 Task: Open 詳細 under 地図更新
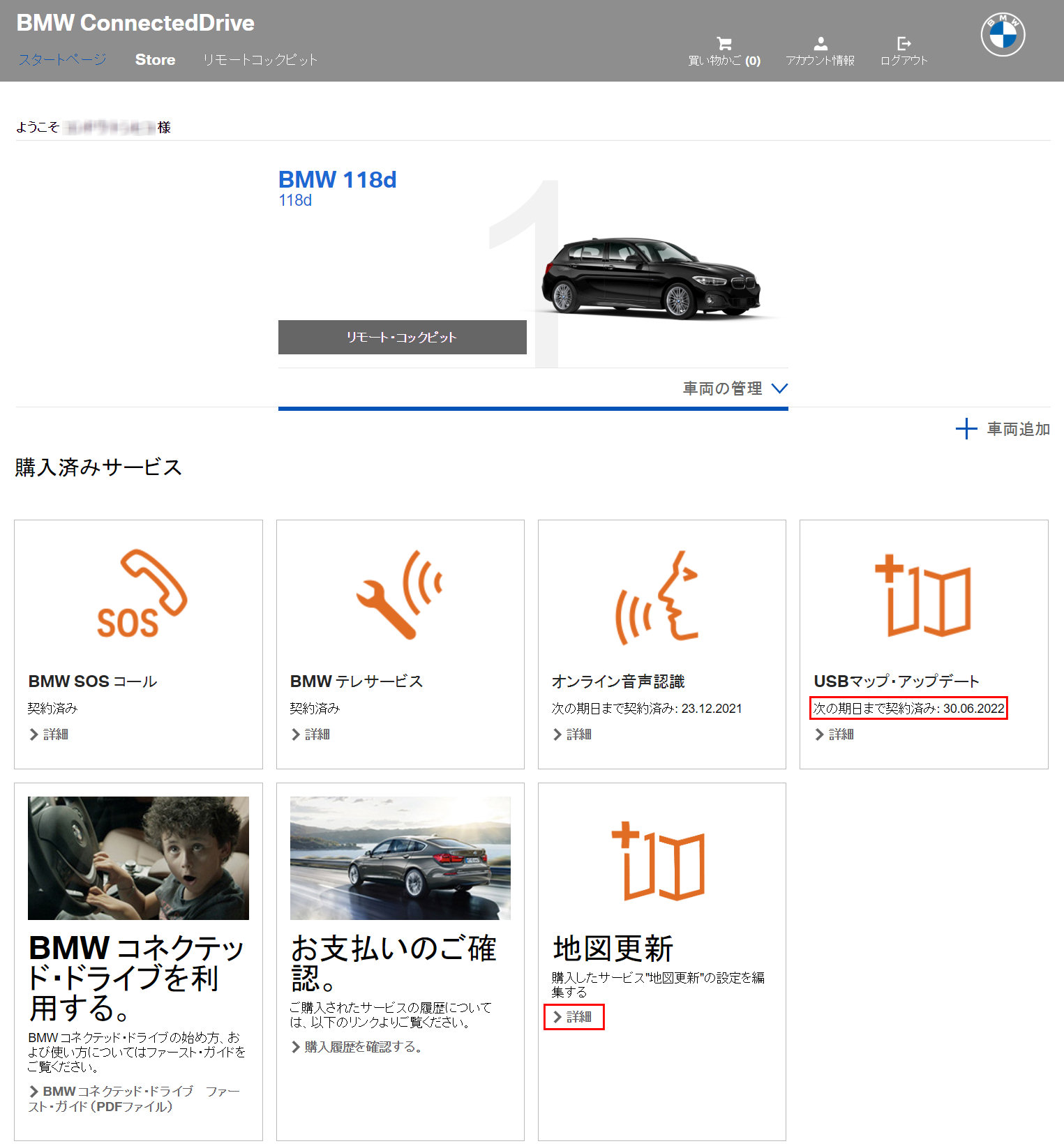click(574, 1017)
